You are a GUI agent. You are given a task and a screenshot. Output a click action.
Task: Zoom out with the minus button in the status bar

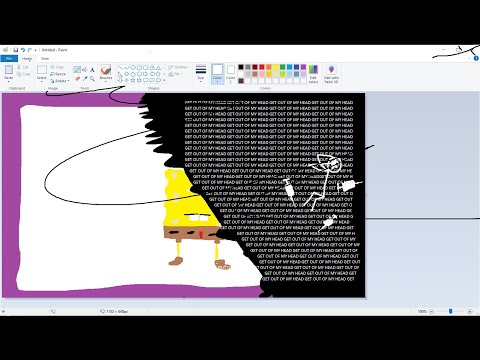pos(431,311)
